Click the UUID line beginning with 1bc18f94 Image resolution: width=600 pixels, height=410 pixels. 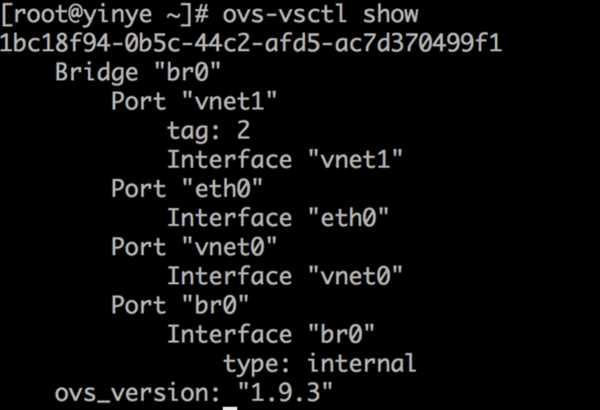(251, 45)
